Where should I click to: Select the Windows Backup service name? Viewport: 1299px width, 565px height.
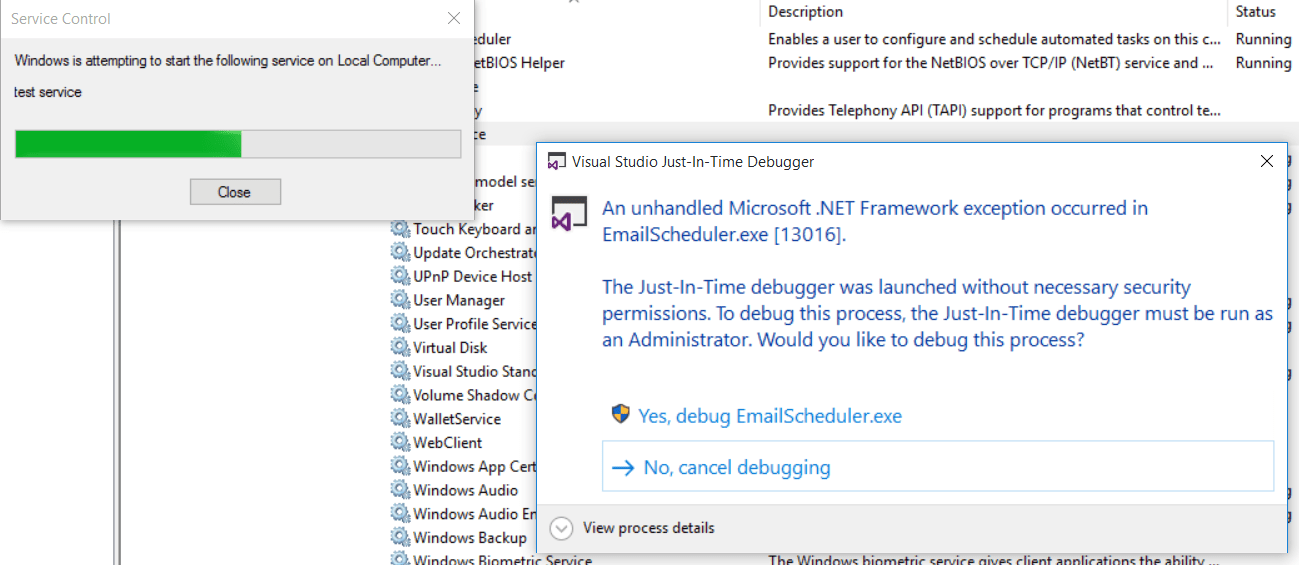(470, 538)
